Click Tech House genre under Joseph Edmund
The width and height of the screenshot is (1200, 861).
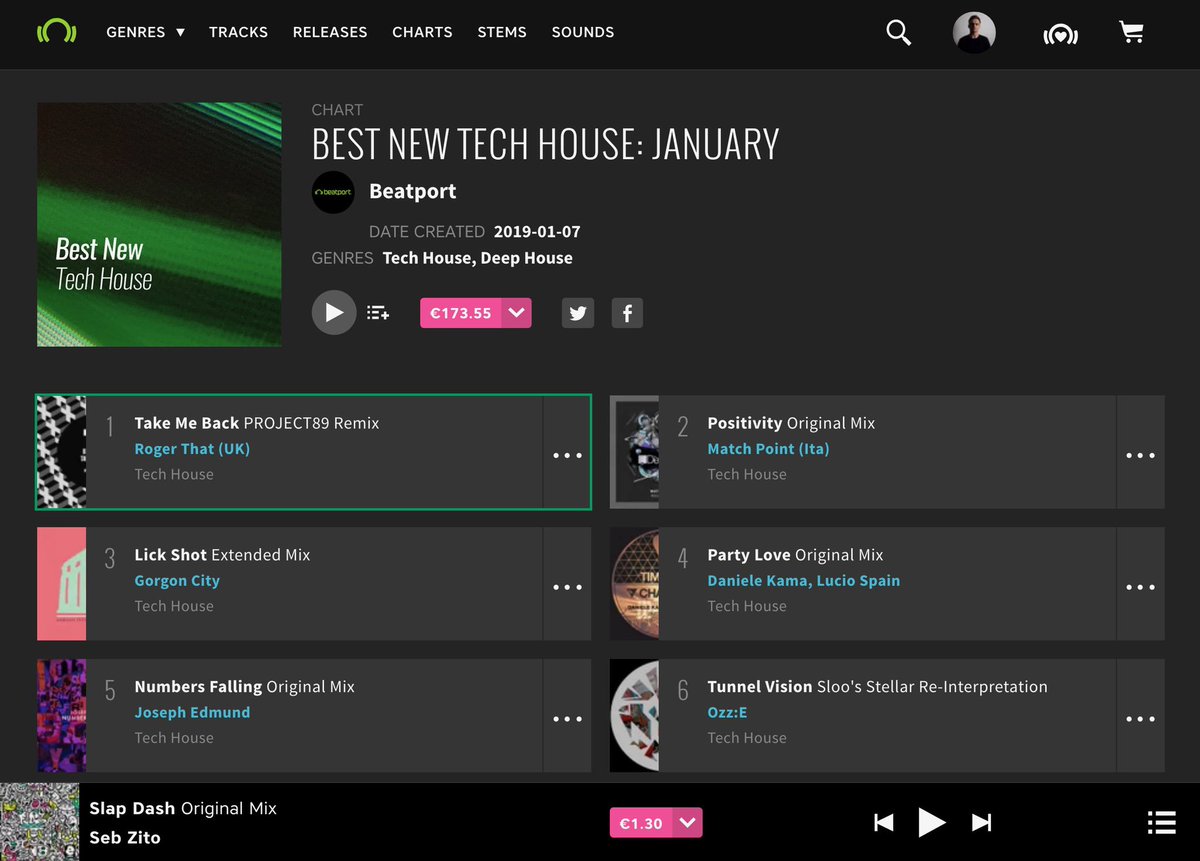174,738
